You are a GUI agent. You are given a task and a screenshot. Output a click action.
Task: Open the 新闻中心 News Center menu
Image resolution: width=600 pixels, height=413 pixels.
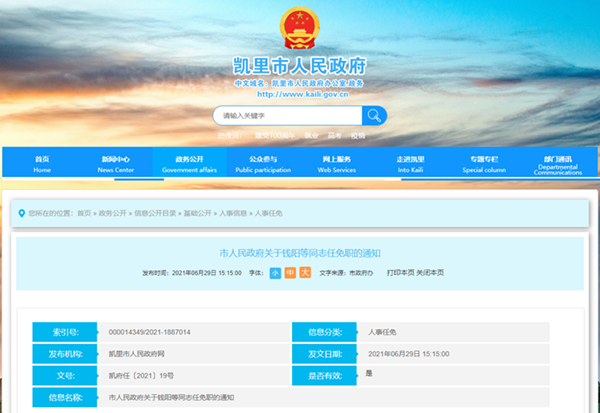click(x=115, y=164)
